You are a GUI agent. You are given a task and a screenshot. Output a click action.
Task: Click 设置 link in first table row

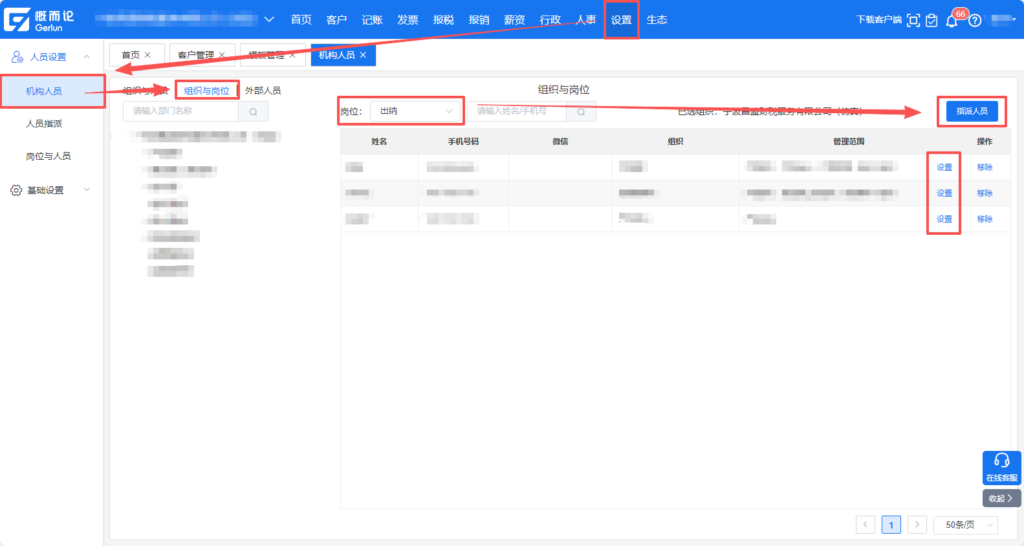coord(944,167)
